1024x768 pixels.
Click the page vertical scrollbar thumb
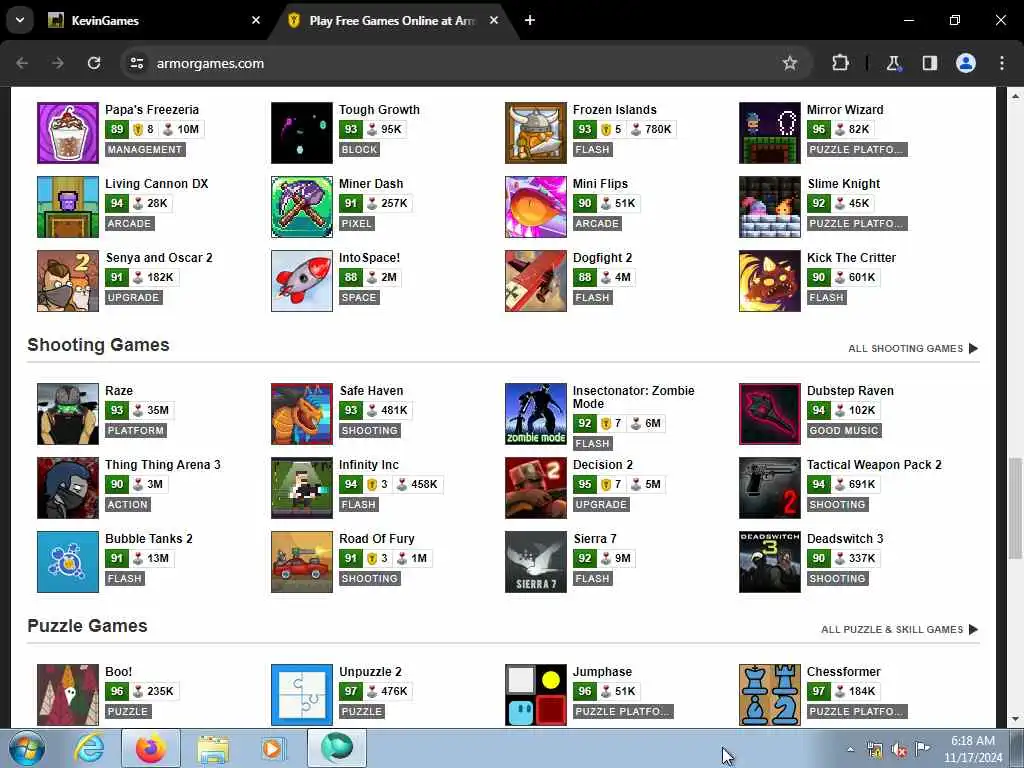(x=1015, y=508)
